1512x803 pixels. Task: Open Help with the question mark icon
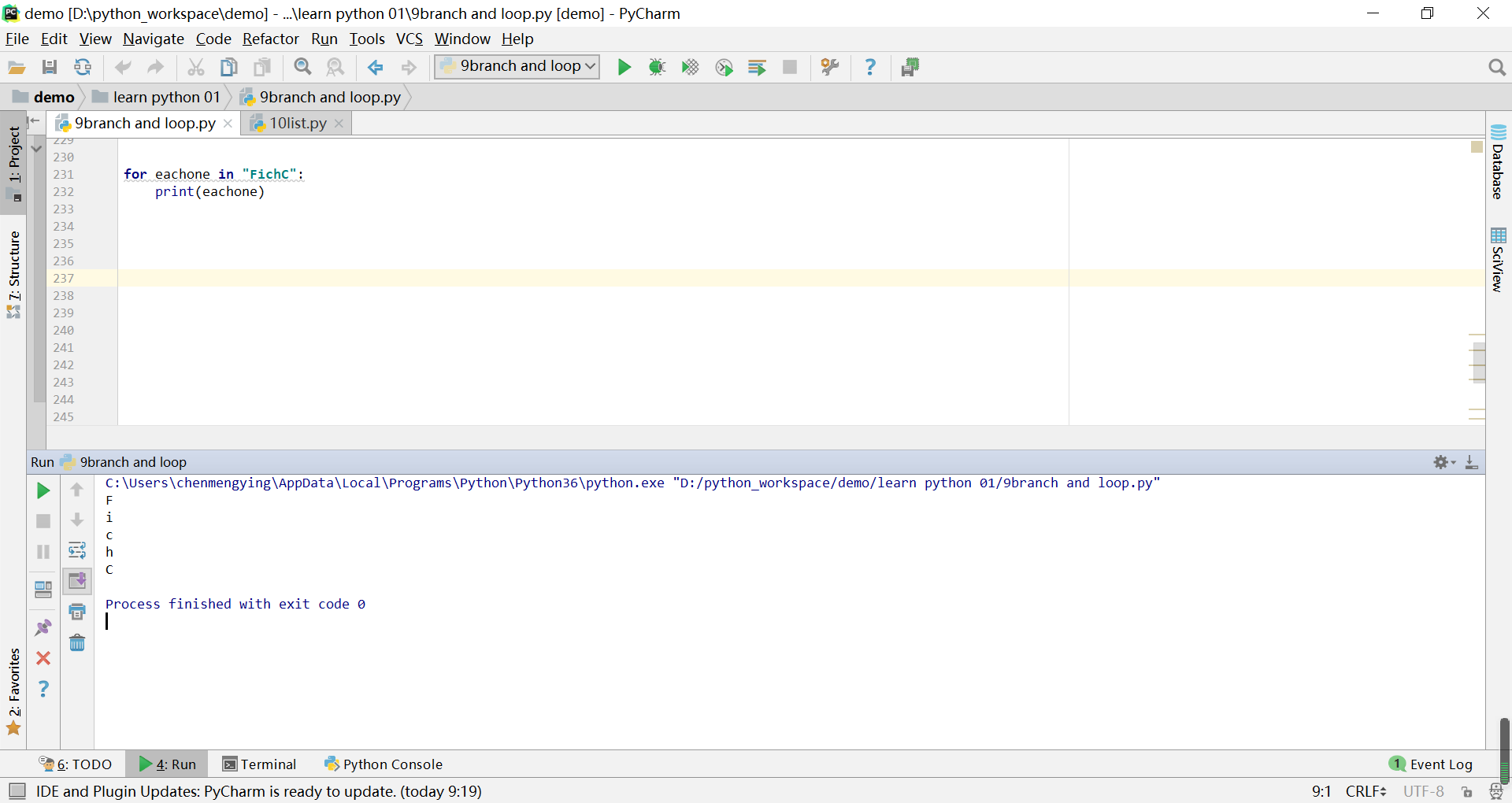(870, 68)
